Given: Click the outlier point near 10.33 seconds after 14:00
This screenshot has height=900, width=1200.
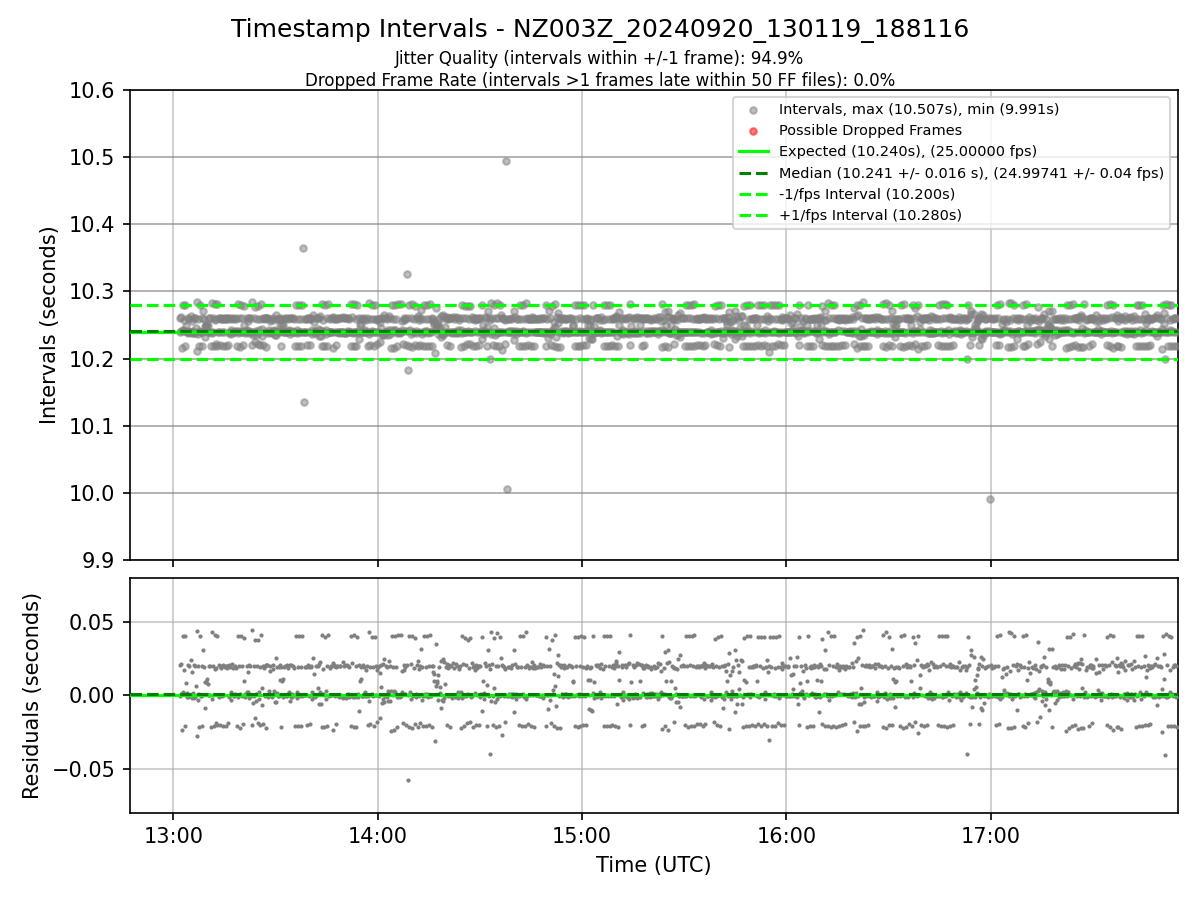Looking at the screenshot, I should coord(407,274).
